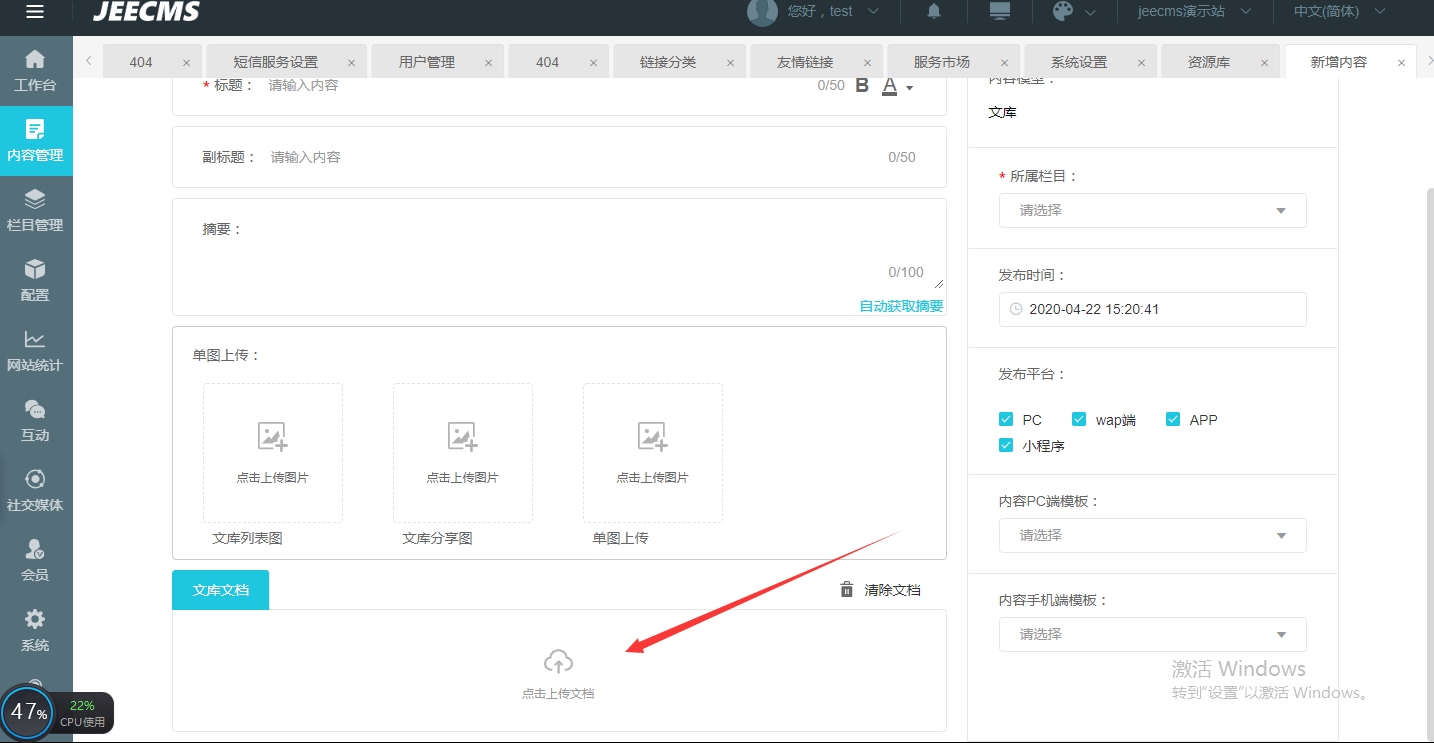Open the hamburger menu icon
Viewport: 1434px width, 743px height.
point(35,12)
